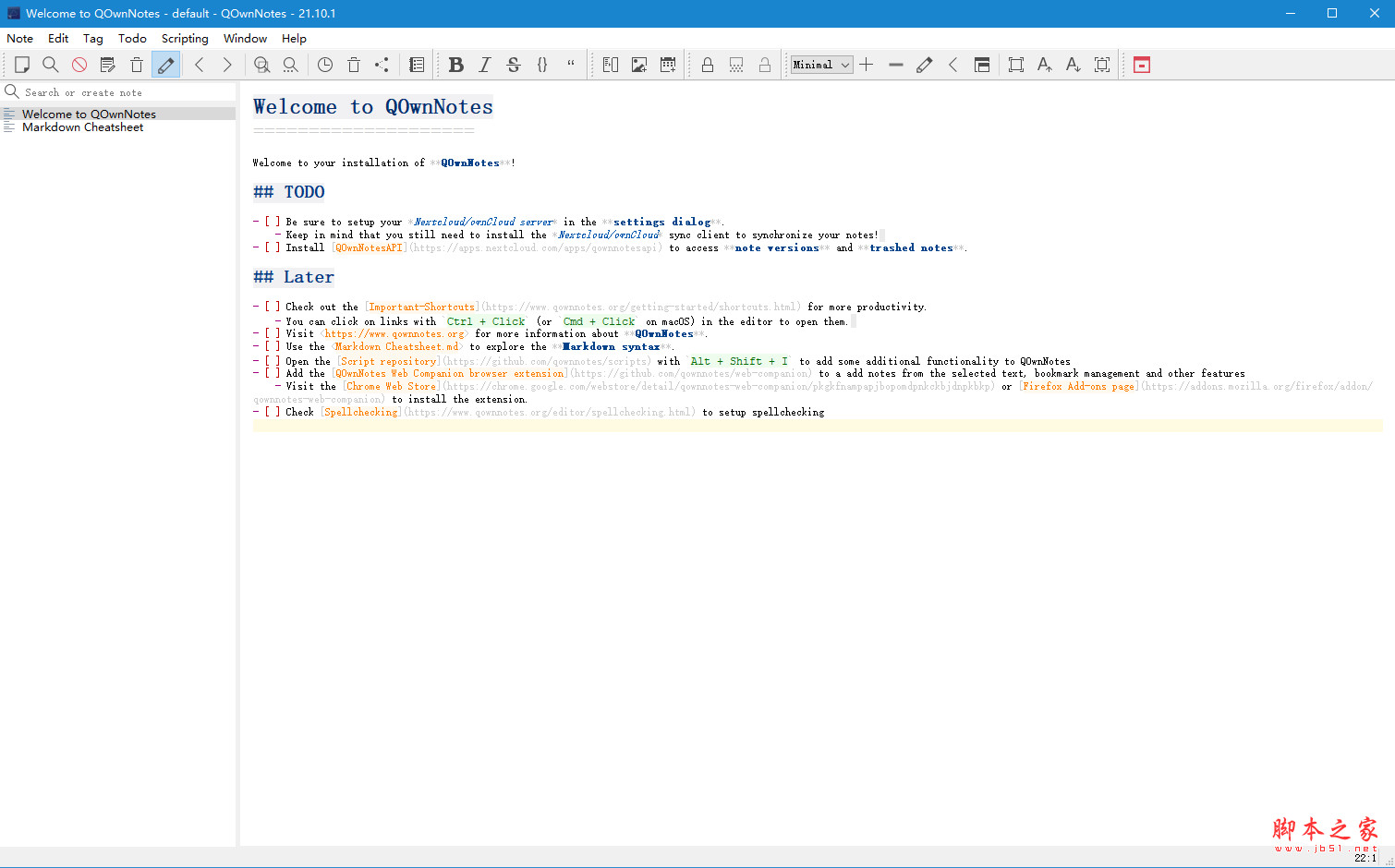Open the Help menu
The height and width of the screenshot is (868, 1395).
(294, 39)
